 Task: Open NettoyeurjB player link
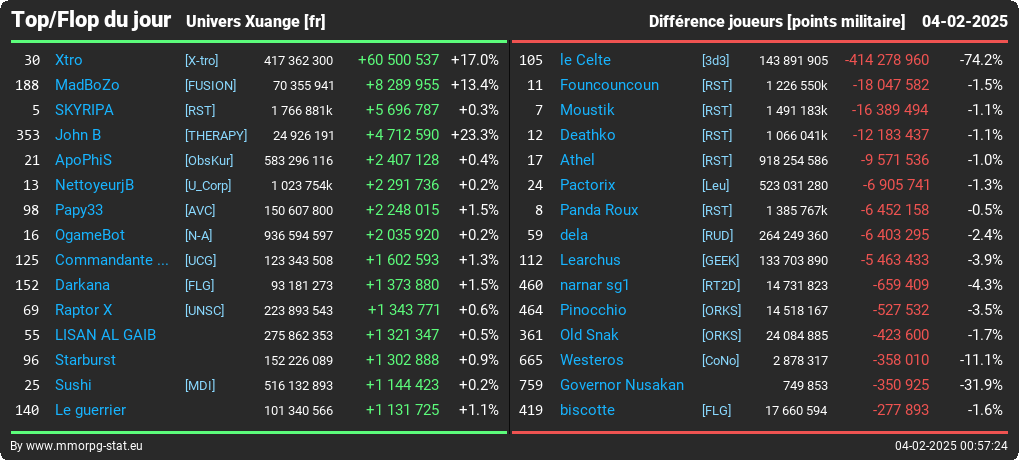coord(94,185)
